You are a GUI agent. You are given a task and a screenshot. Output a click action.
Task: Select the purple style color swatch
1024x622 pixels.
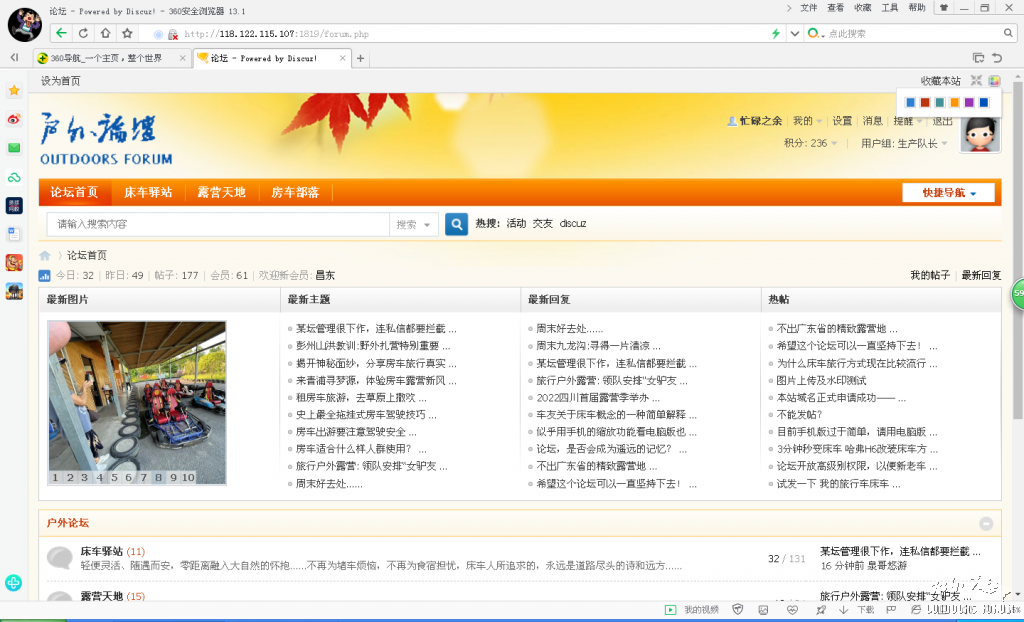[x=969, y=103]
